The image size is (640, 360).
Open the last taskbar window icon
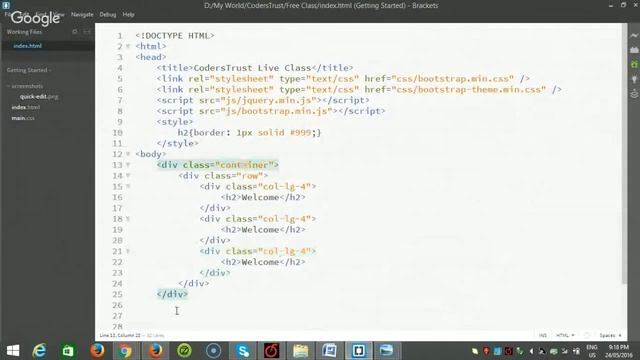coord(386,351)
